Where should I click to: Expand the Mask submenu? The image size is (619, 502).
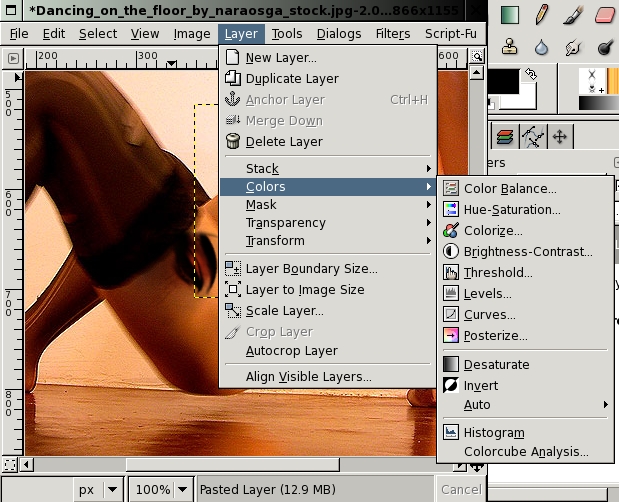(x=328, y=204)
